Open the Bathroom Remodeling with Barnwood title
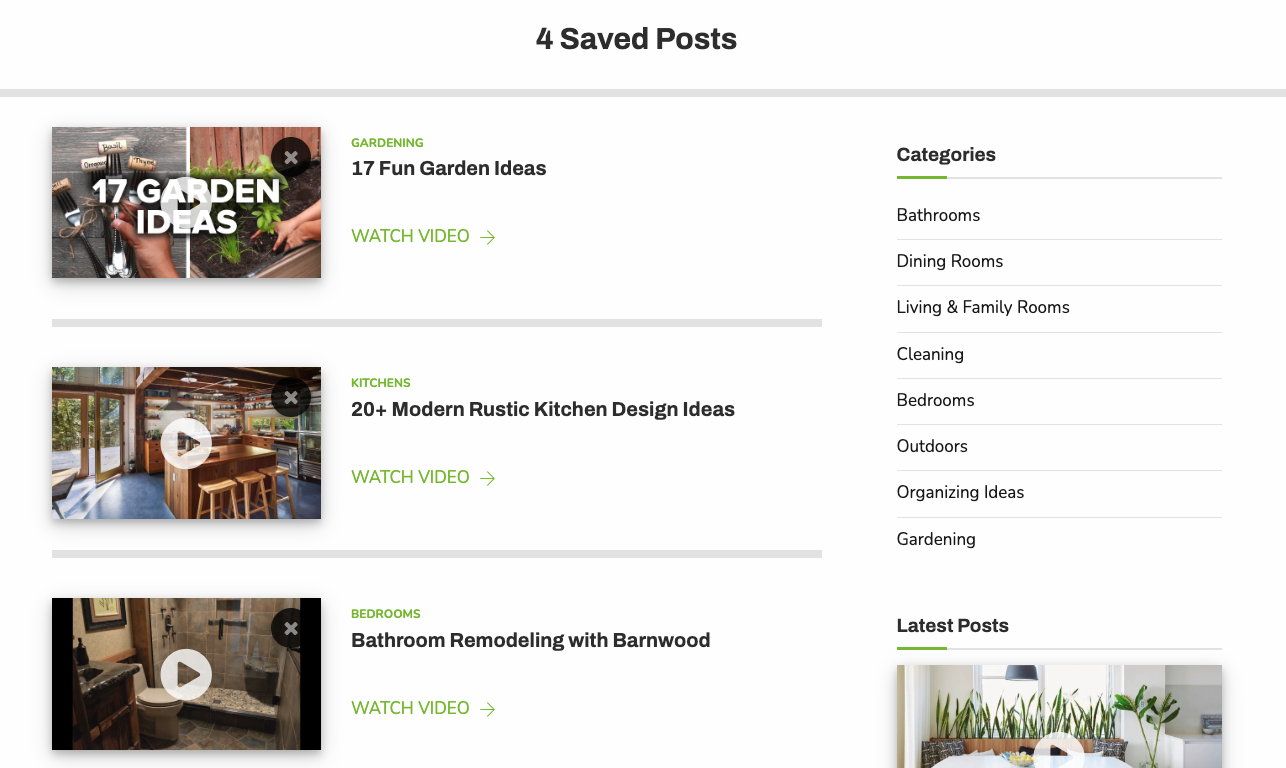1286x768 pixels. 530,640
